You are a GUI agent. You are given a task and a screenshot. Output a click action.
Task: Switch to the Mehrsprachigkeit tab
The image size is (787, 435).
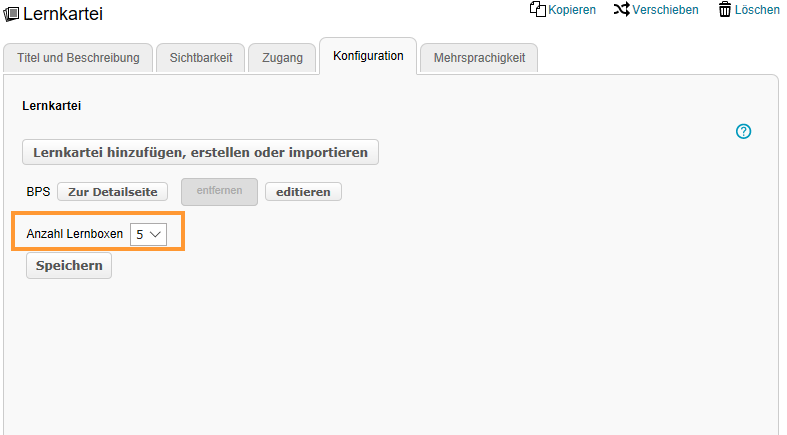pos(479,58)
